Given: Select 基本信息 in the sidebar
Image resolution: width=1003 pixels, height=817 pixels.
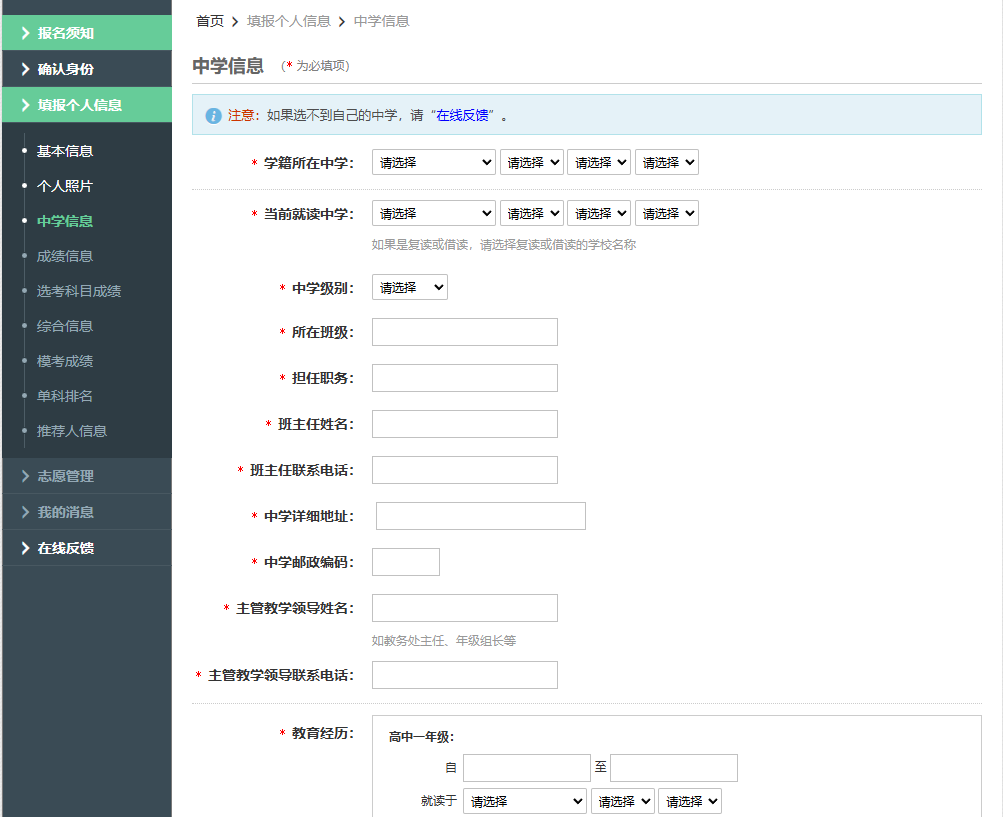Looking at the screenshot, I should [x=65, y=151].
